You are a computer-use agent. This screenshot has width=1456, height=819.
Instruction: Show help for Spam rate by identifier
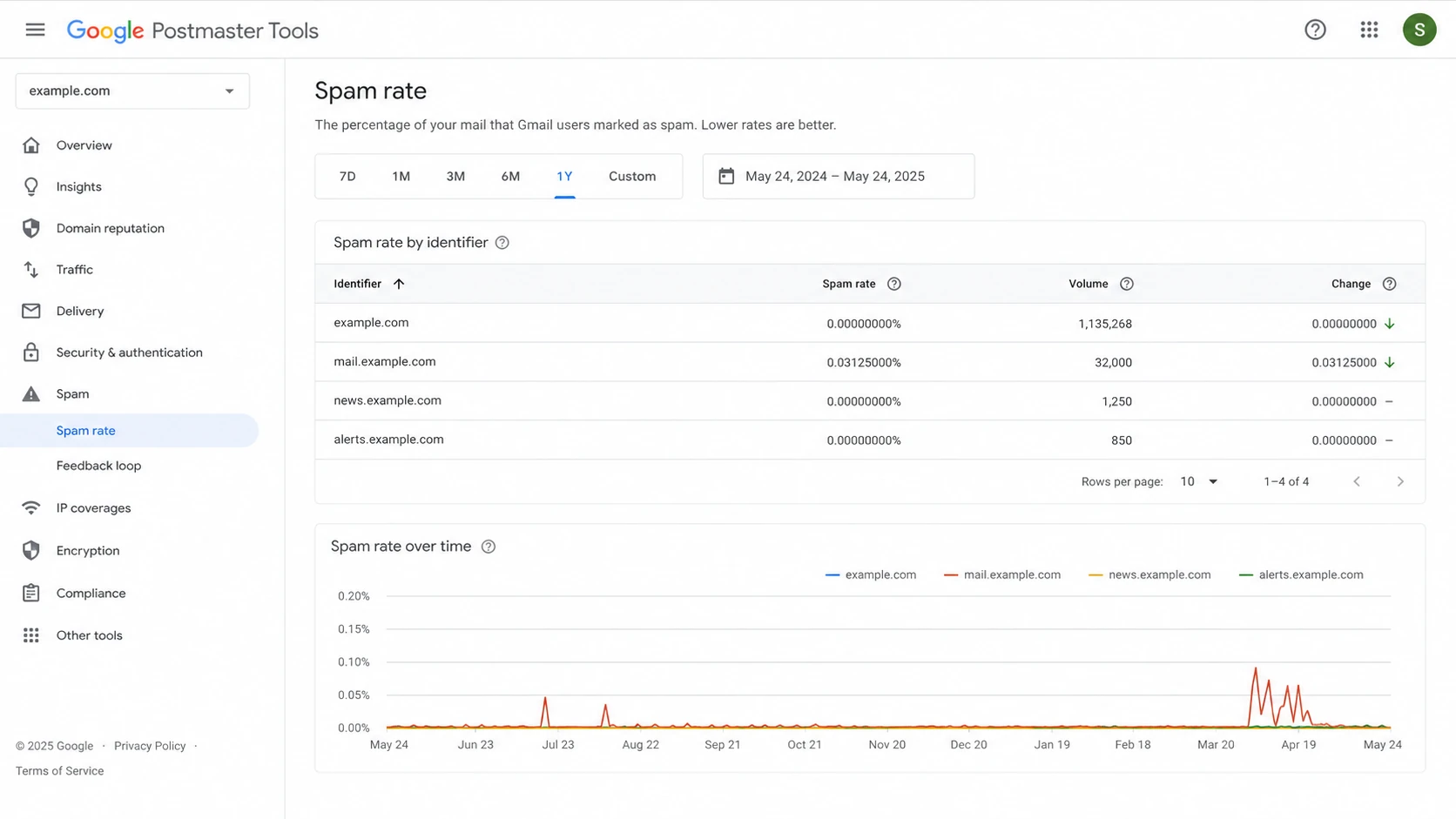(x=502, y=243)
